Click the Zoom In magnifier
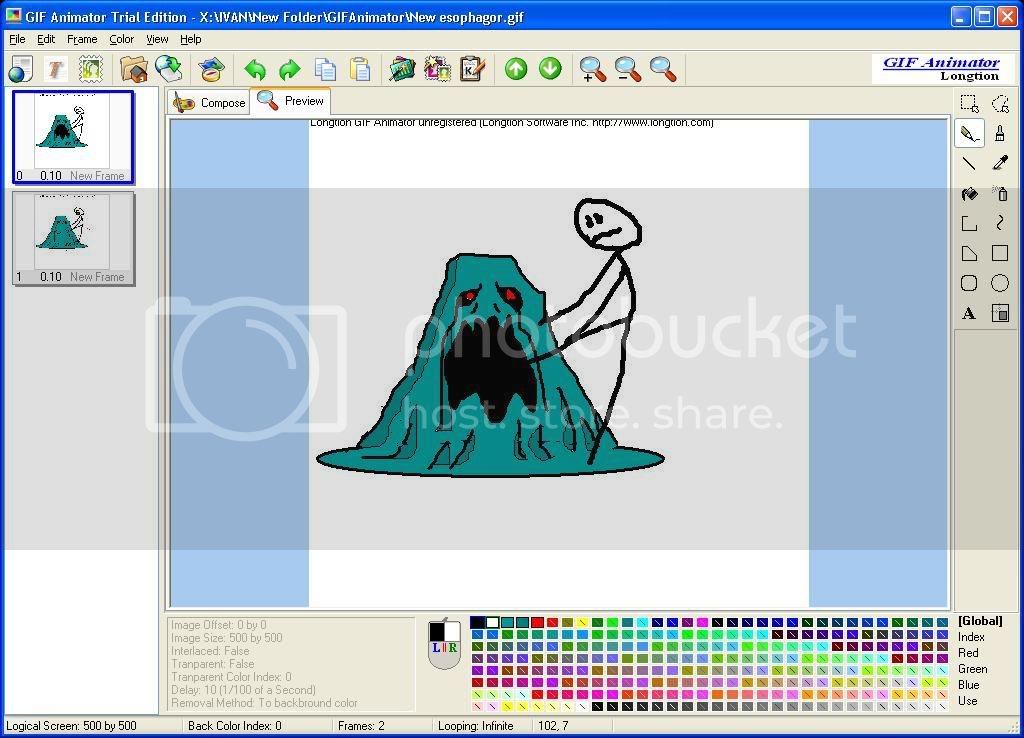 (593, 69)
